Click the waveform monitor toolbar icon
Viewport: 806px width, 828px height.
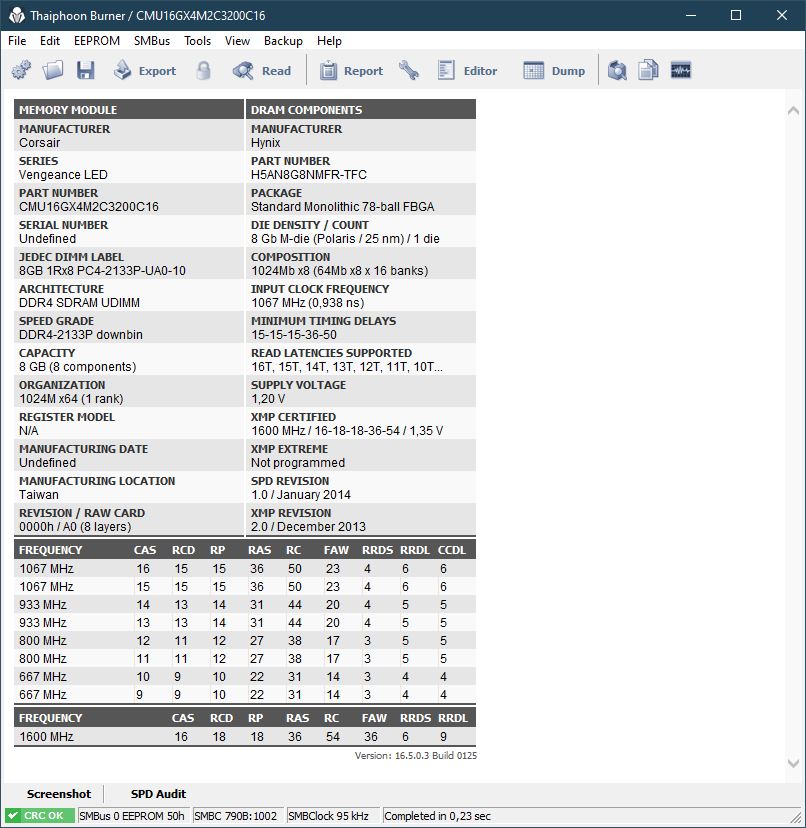[681, 70]
